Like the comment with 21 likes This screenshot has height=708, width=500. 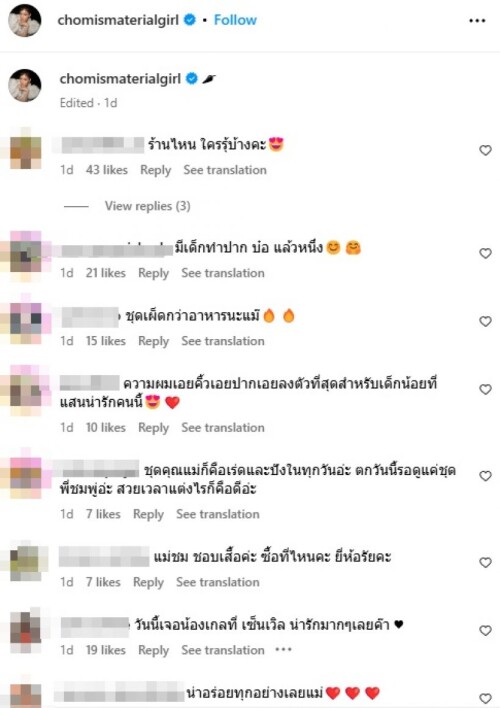(x=485, y=253)
